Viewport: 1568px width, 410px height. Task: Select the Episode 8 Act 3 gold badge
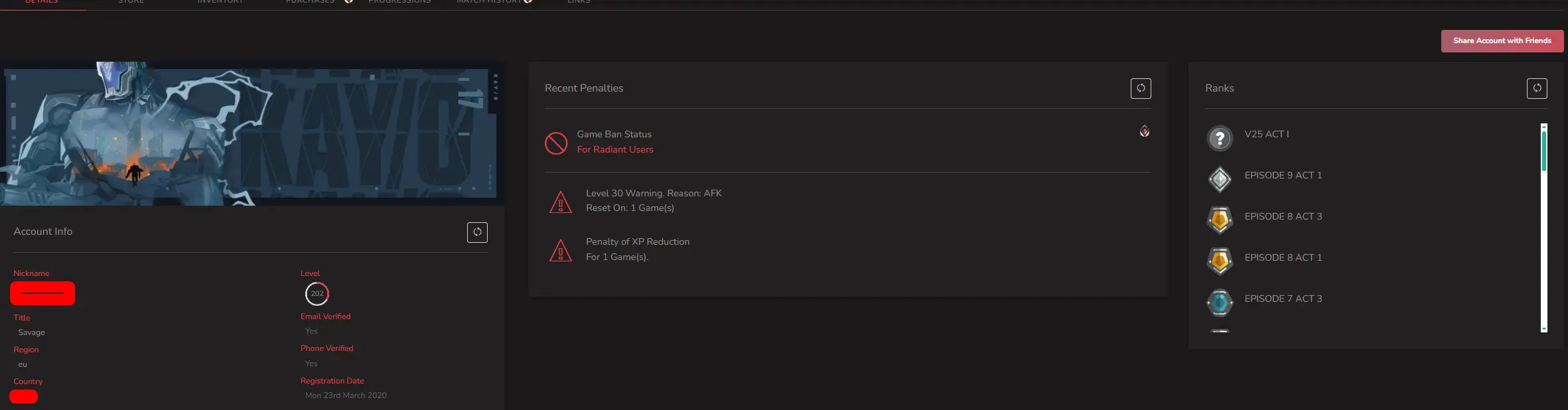pyautogui.click(x=1220, y=220)
